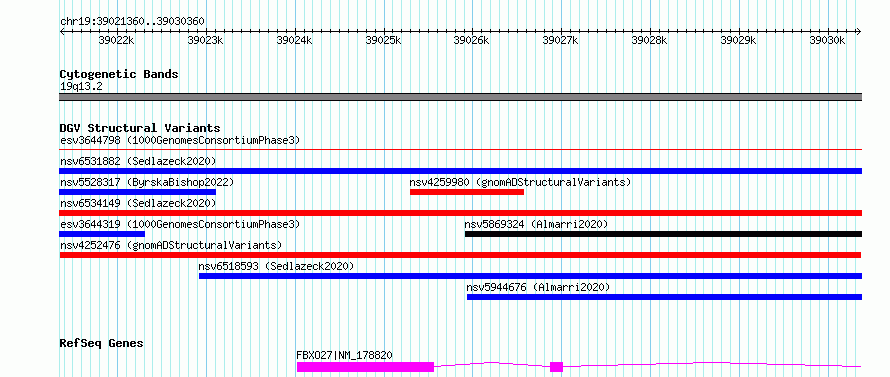Screen dimensions: 890x377
Task: Open the nsv5869324 (Almarri2020) label
Action: click(x=536, y=224)
